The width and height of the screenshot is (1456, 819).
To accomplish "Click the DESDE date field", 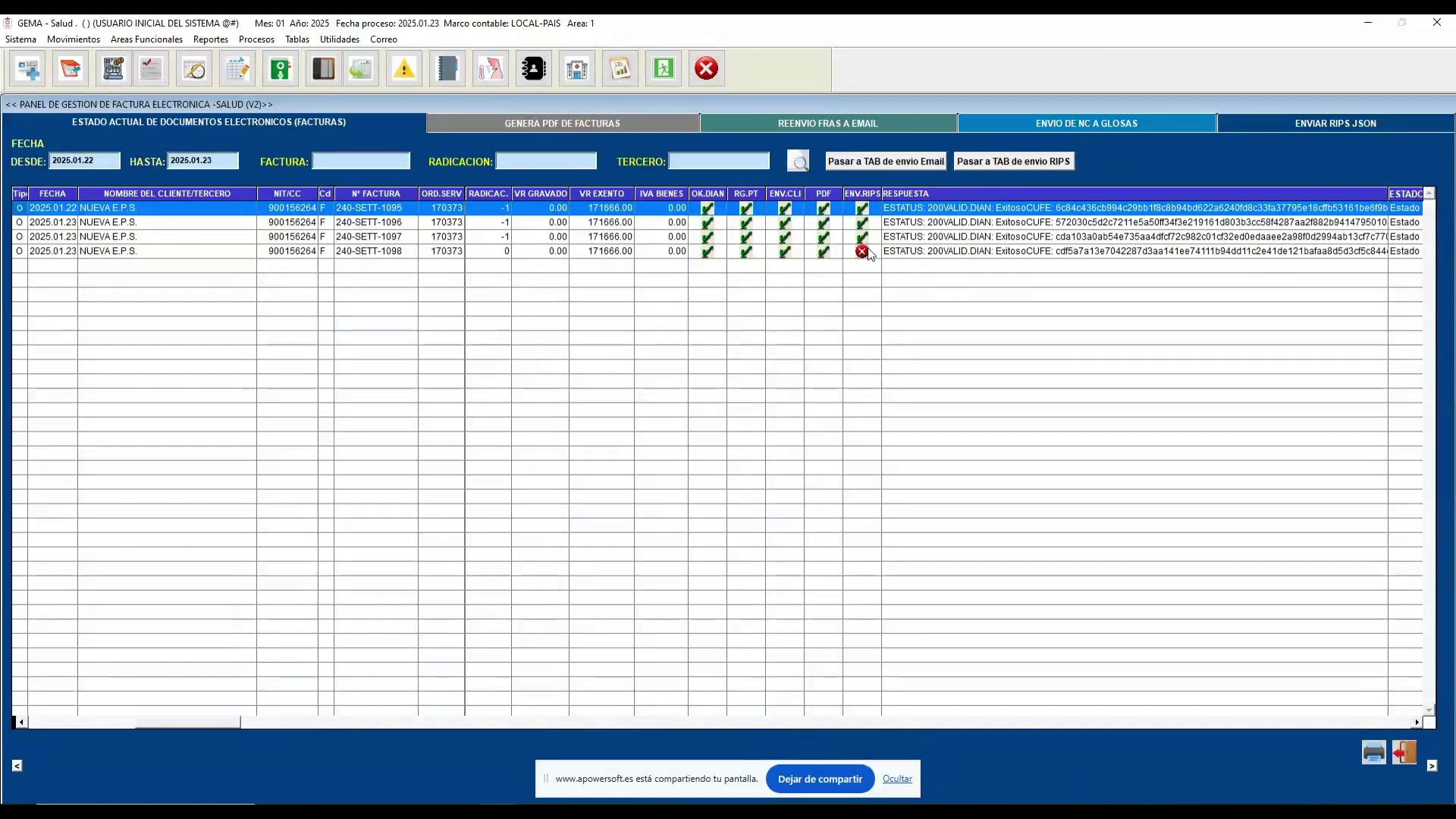I will click(84, 162).
